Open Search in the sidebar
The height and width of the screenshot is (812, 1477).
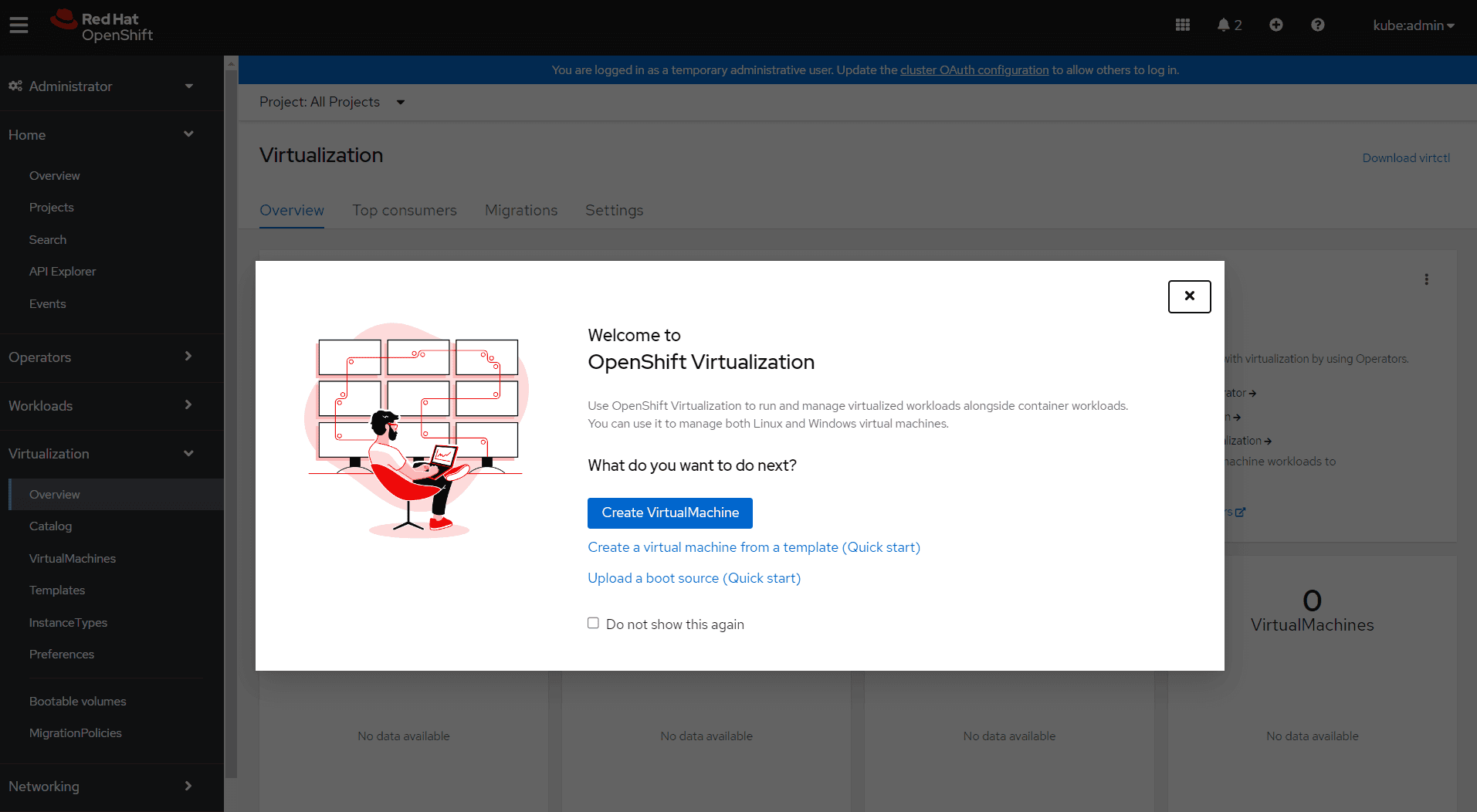(x=48, y=239)
